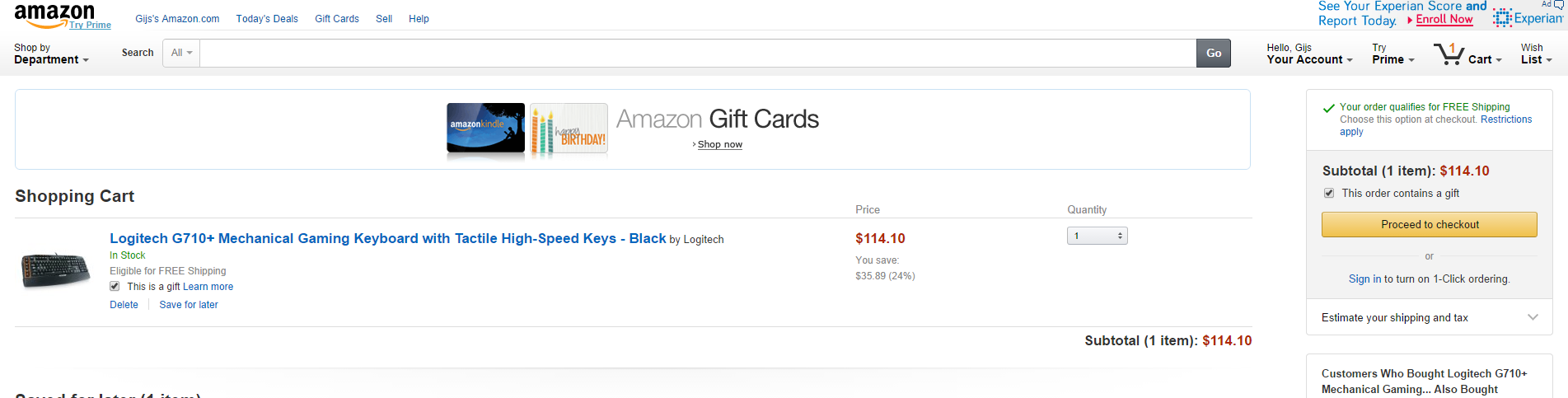The width and height of the screenshot is (1568, 398).
Task: Click the Proceed to checkout button
Action: (1429, 224)
